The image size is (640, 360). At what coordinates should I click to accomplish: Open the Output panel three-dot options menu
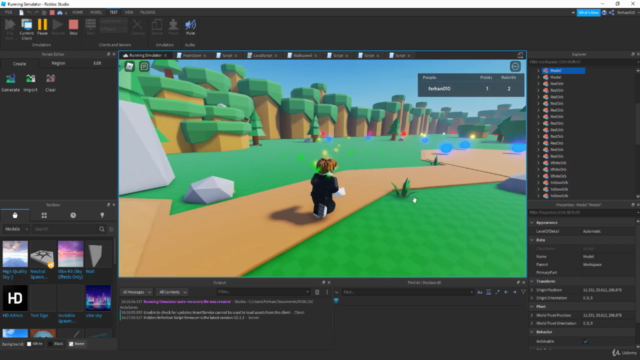(327, 292)
